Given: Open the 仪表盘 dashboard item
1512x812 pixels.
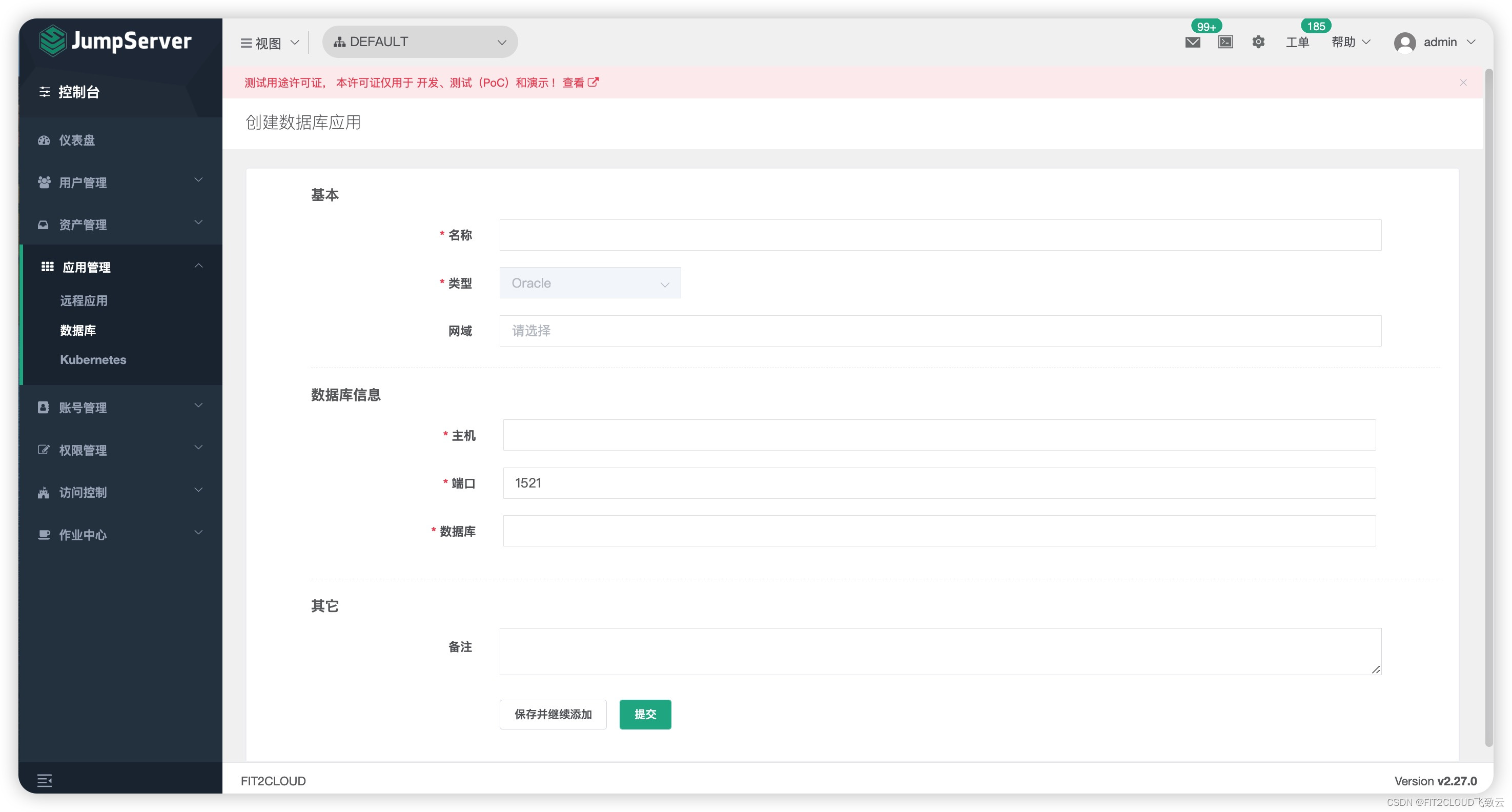Looking at the screenshot, I should [77, 140].
